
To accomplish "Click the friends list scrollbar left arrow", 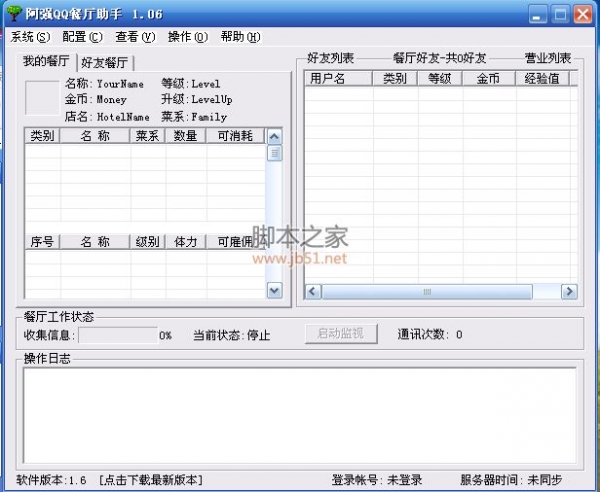I will click(x=313, y=292).
